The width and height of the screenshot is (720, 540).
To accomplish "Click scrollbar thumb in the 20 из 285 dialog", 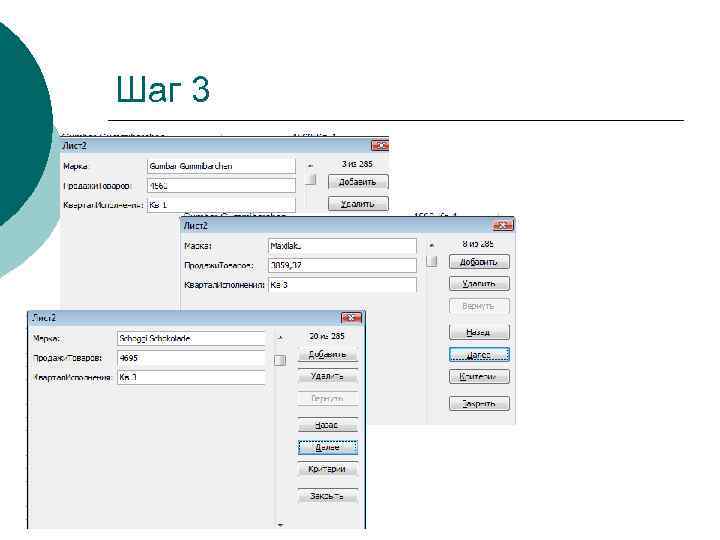I will pyautogui.click(x=280, y=360).
